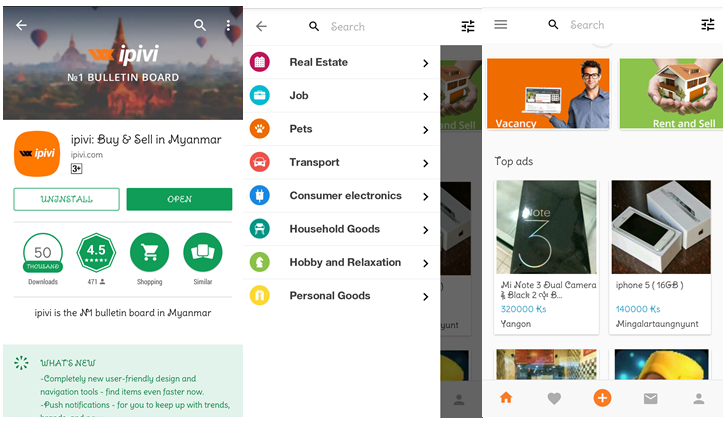Open the Mi Note 3 ad photo

(546, 227)
